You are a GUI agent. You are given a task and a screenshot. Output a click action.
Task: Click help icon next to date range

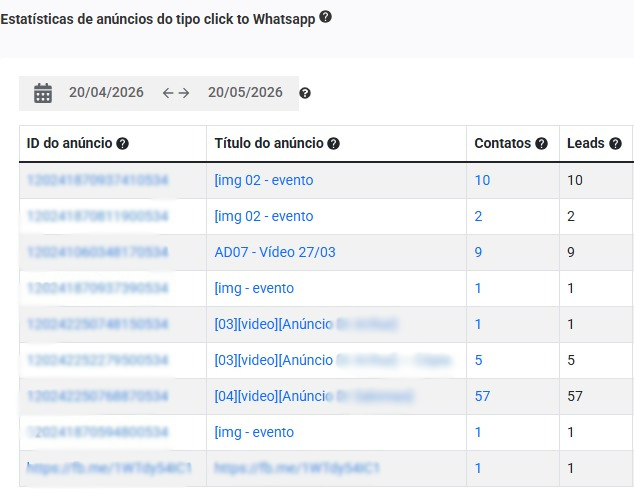pyautogui.click(x=305, y=93)
